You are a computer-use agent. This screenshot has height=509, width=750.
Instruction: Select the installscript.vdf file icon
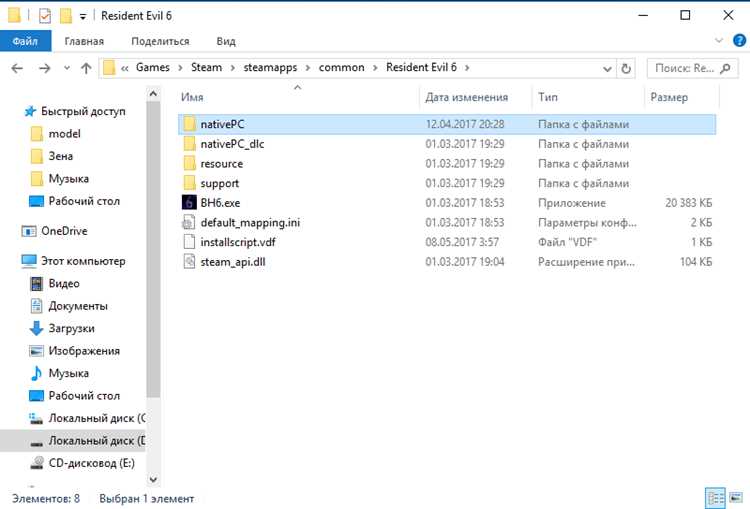pyautogui.click(x=189, y=242)
